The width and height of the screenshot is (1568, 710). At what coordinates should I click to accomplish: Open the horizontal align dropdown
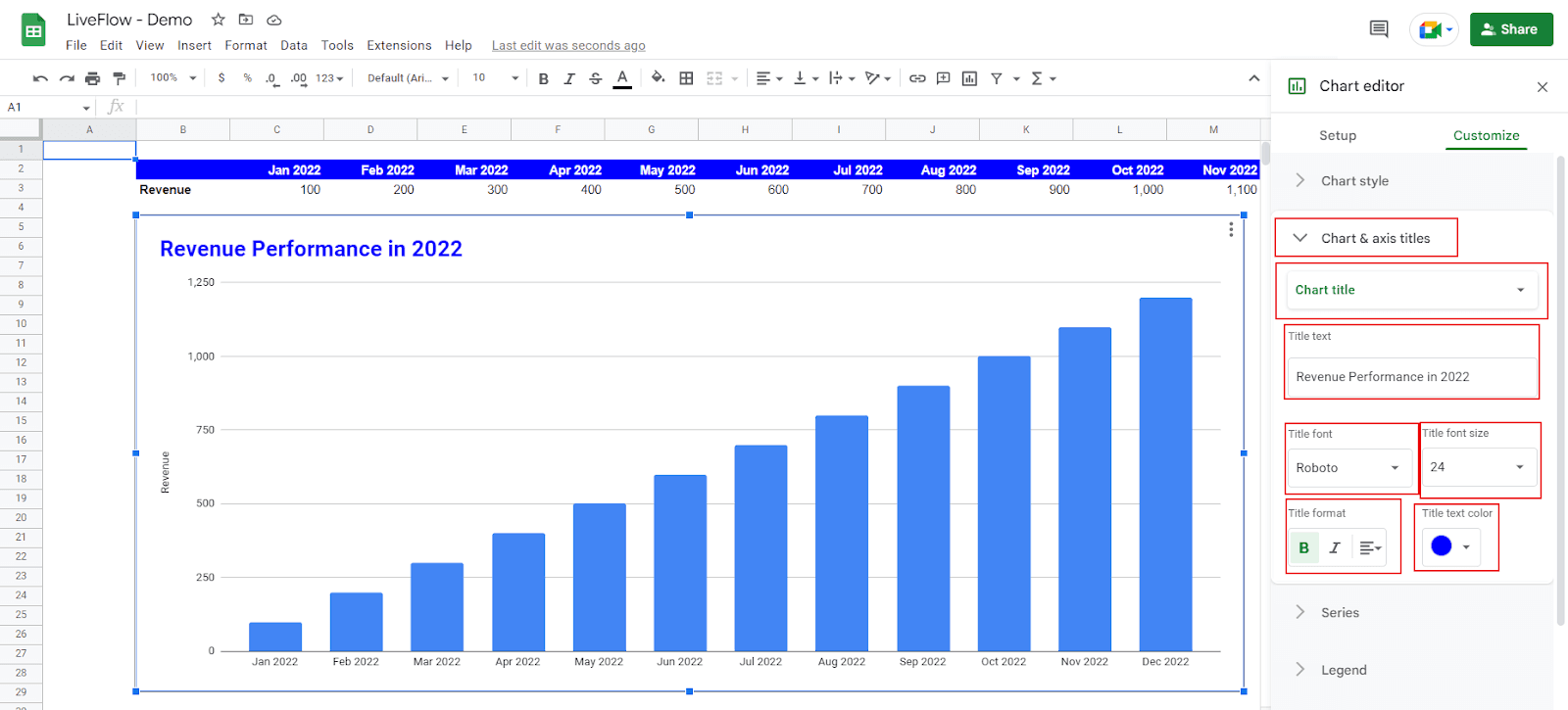769,78
